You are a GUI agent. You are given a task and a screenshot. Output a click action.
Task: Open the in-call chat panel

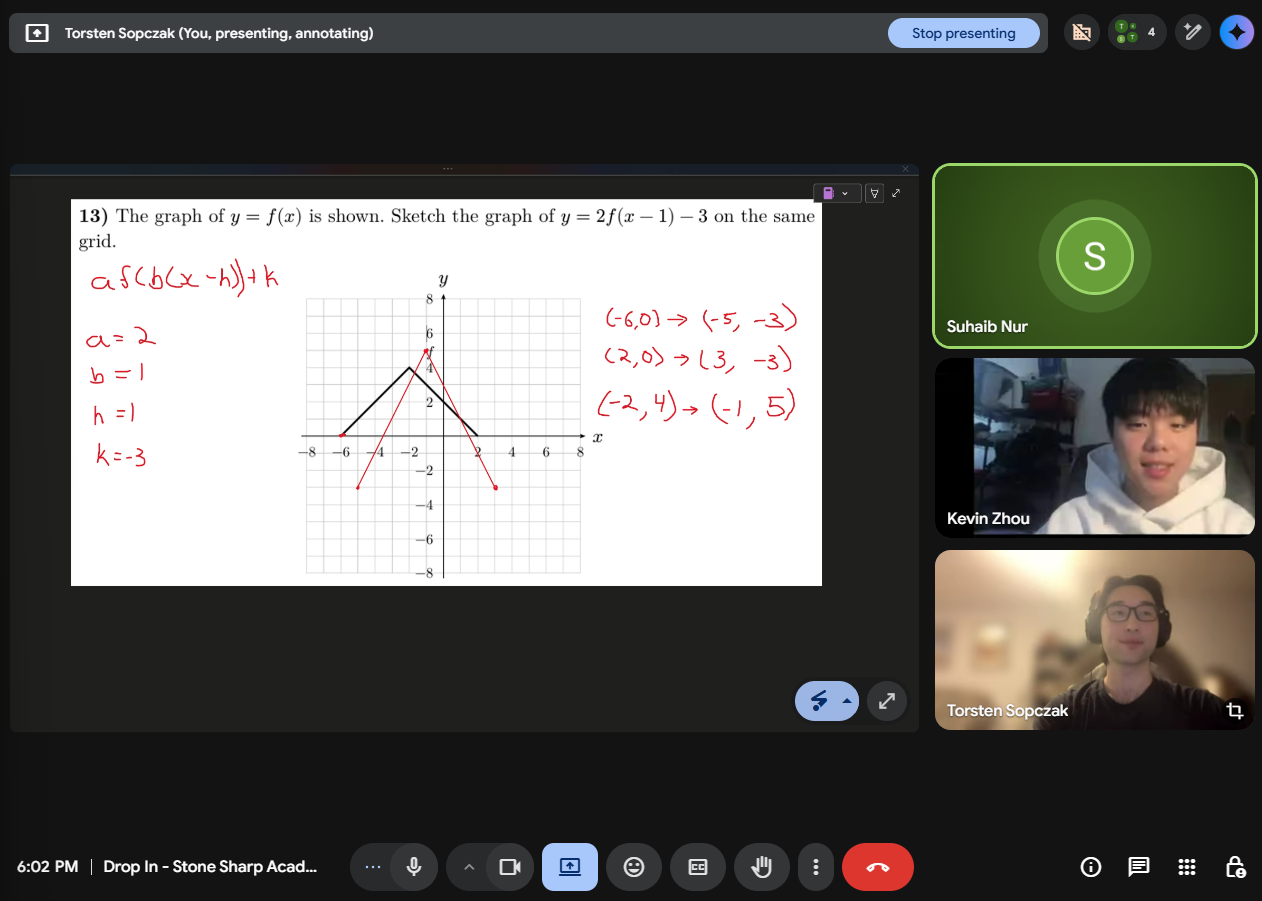[x=1138, y=867]
